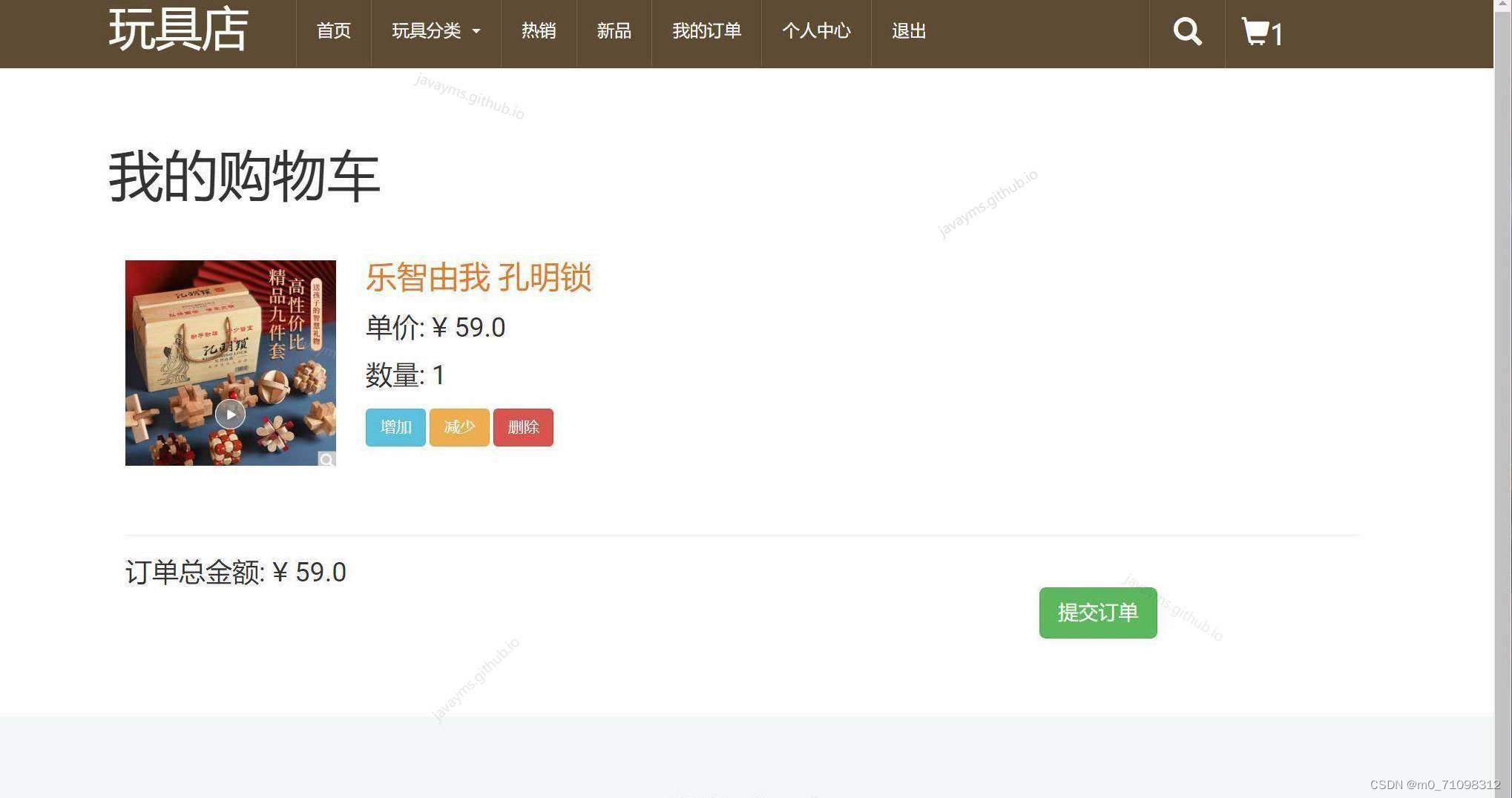Go to 首页 in navigation bar
Screen dimensions: 1512x798
pos(334,31)
